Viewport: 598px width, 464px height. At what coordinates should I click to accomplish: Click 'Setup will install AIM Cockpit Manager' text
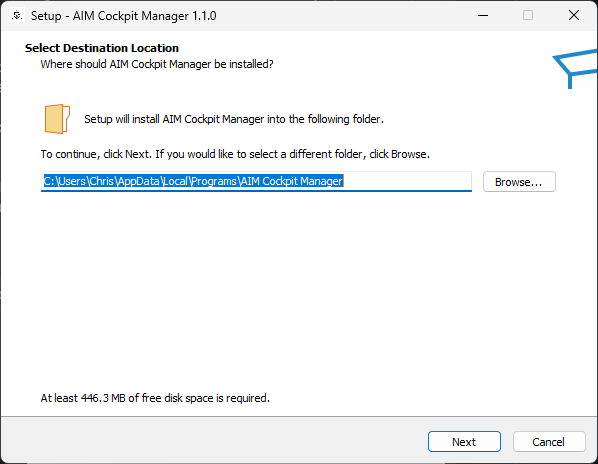234,119
